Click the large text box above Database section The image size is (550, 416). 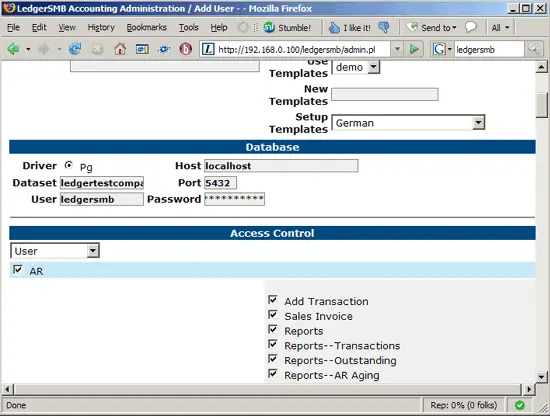pos(165,66)
